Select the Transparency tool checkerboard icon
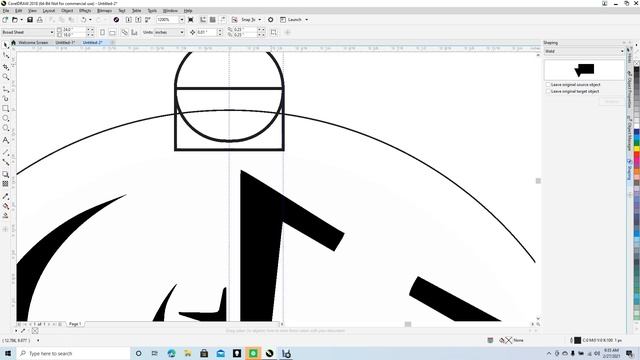The image size is (640, 360). (6, 184)
